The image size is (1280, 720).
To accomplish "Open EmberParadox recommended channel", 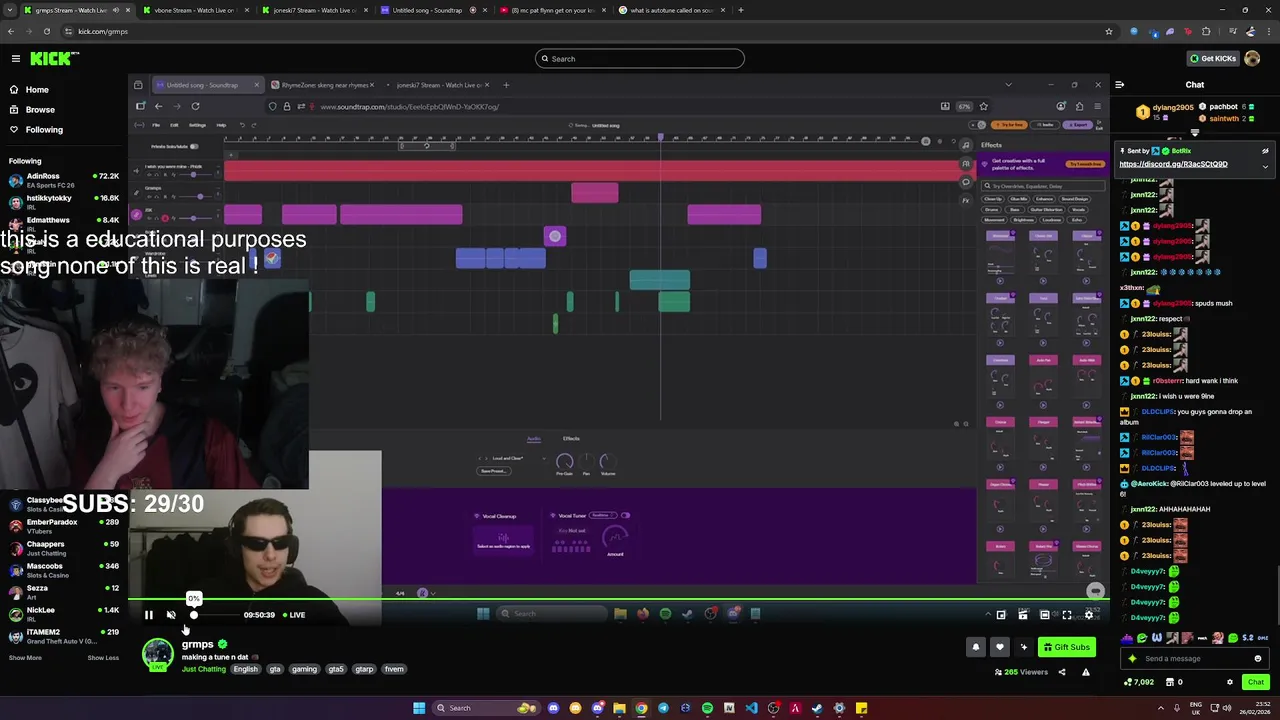I will coord(64,526).
